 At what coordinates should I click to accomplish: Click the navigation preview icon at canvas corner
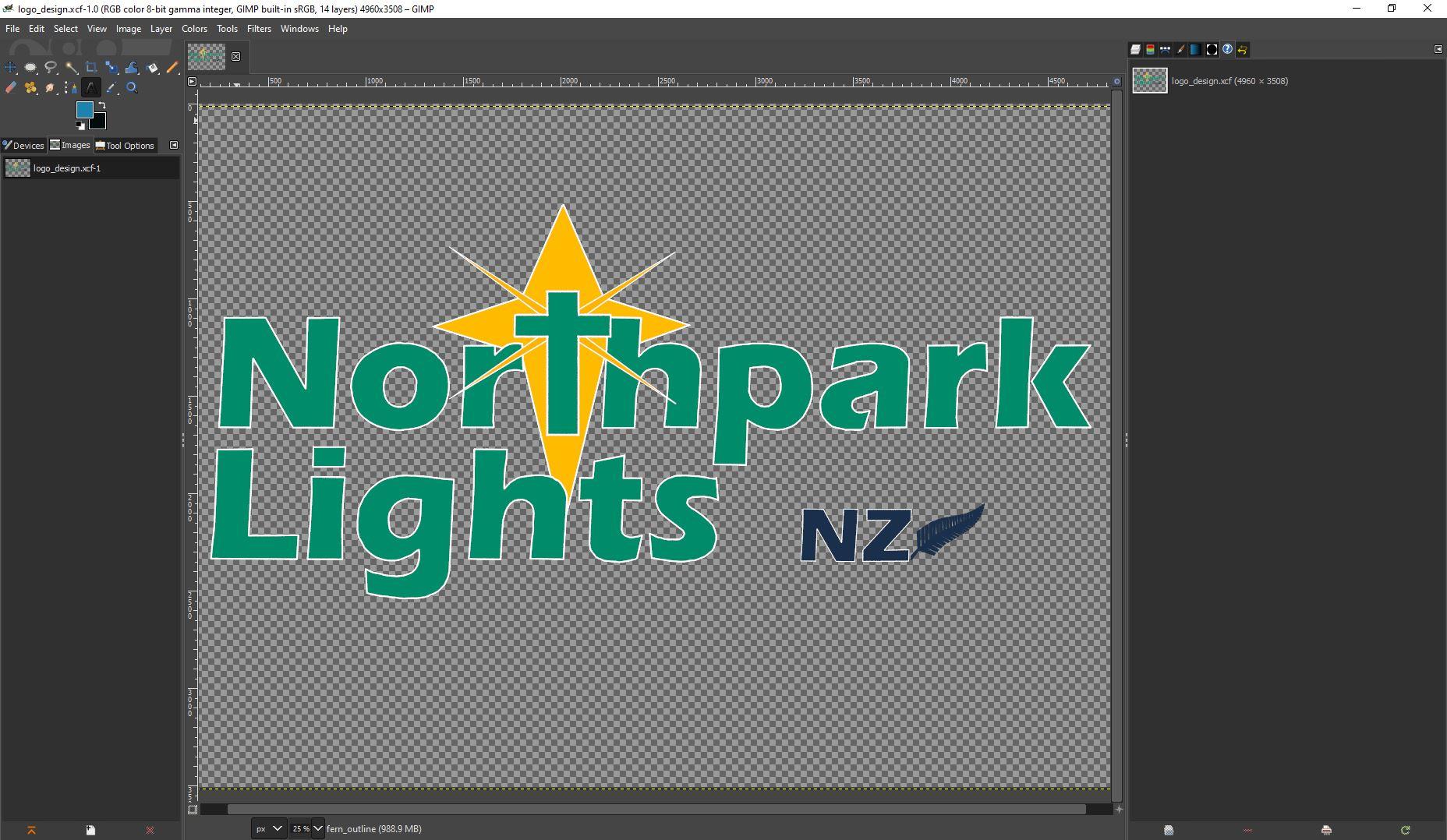[1117, 810]
